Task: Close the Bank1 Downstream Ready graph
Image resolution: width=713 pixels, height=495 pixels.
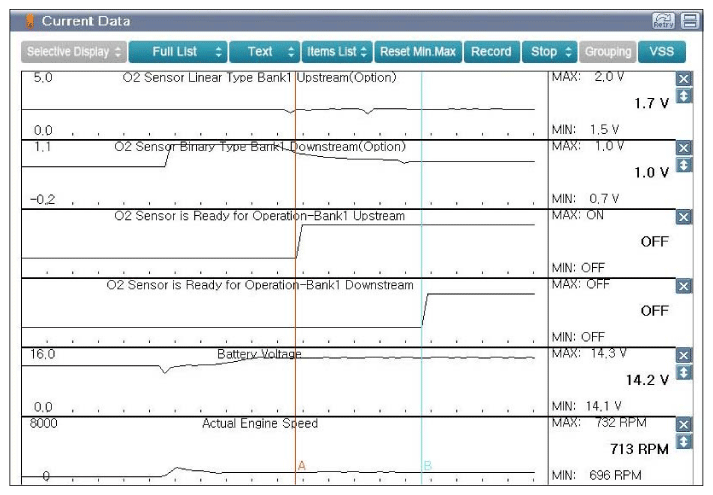Action: [684, 286]
